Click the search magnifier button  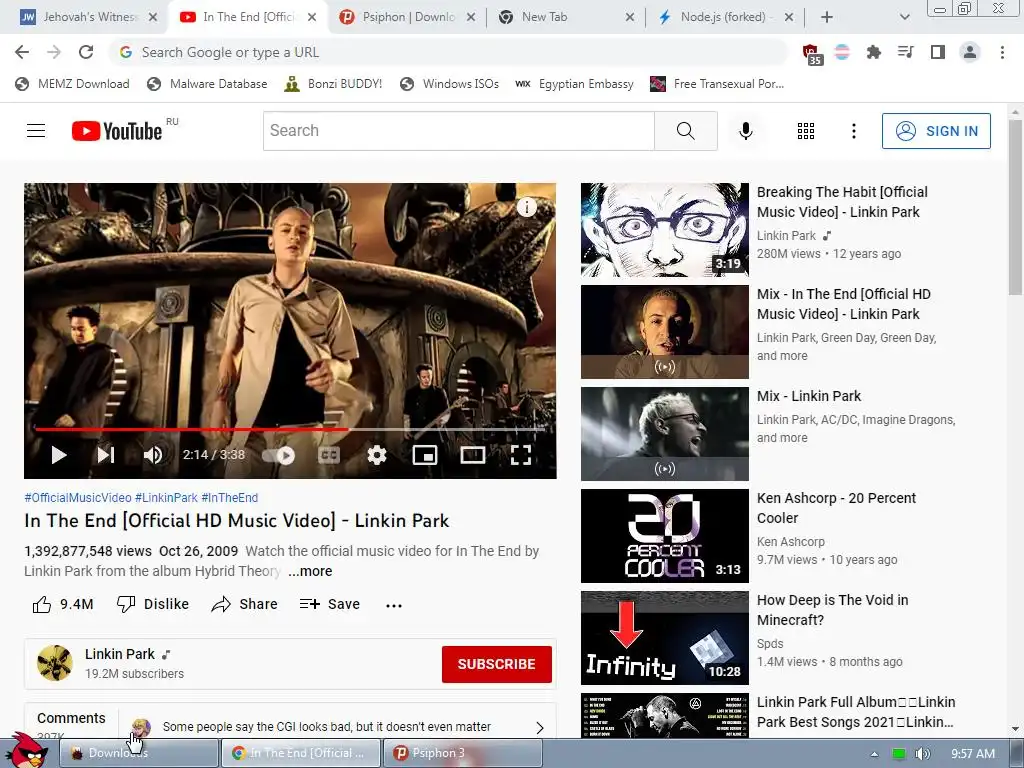pos(686,131)
